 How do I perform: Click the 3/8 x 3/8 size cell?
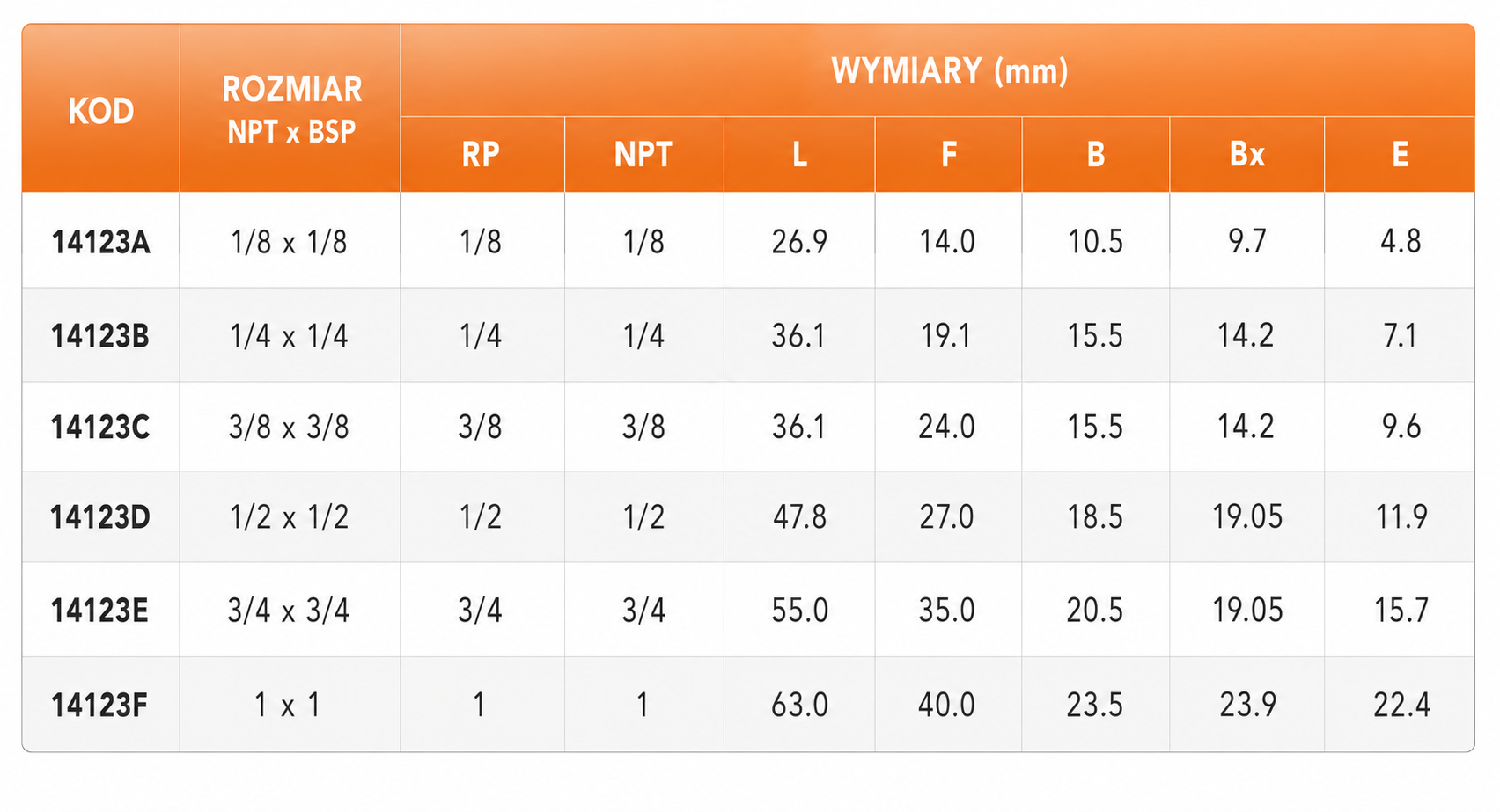[x=289, y=428]
